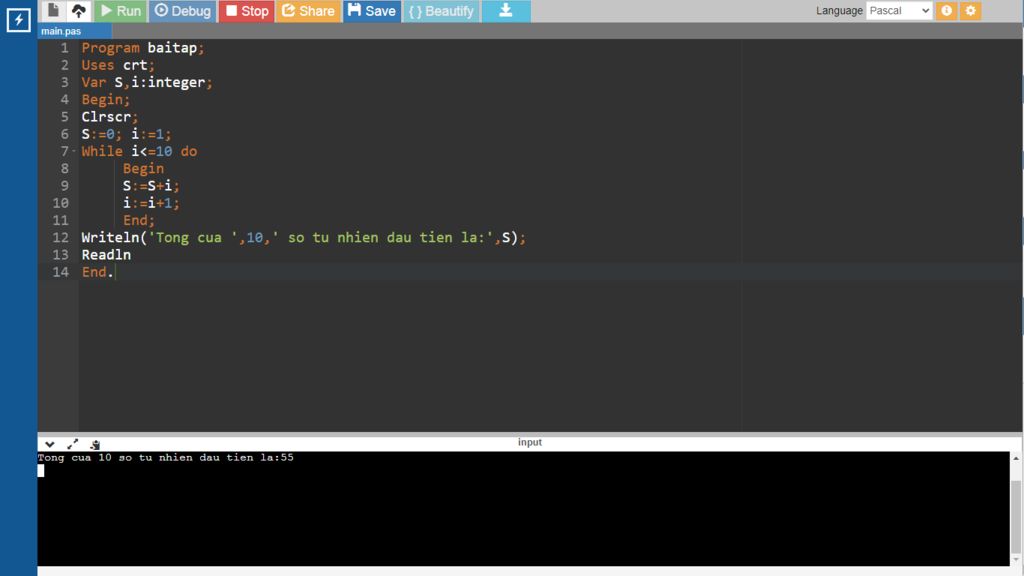Click the 'i:=i+1;' statement
Screen dimensions: 1024x576
pos(151,203)
